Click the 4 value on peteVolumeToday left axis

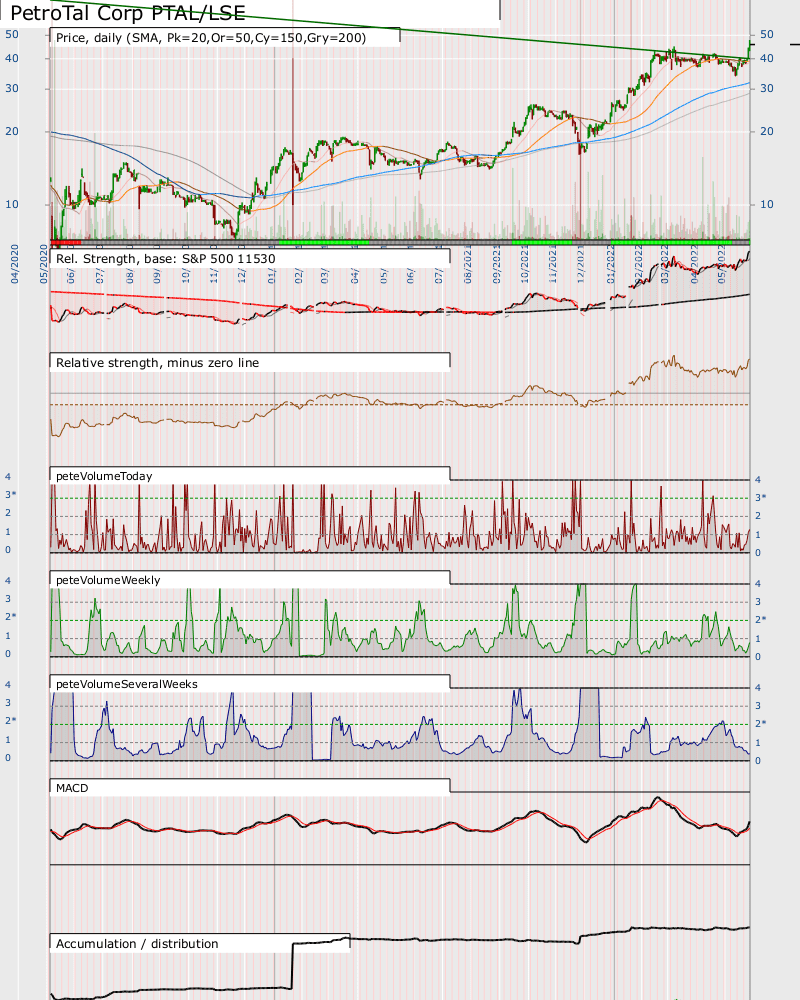[x=8, y=477]
